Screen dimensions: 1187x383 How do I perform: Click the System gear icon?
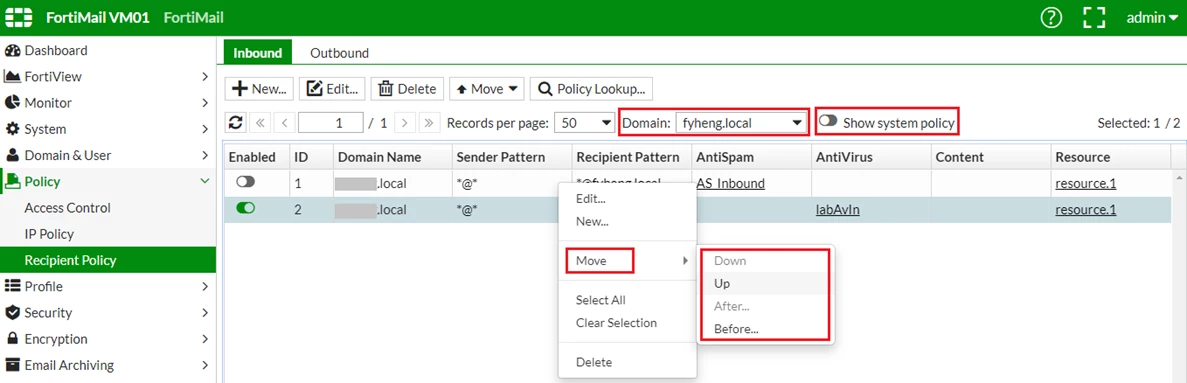[12, 129]
